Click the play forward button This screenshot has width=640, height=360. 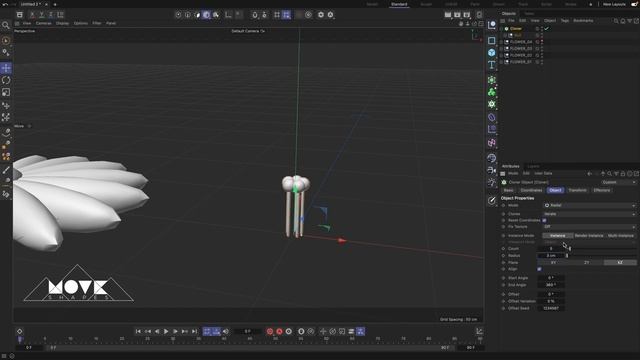tap(166, 331)
